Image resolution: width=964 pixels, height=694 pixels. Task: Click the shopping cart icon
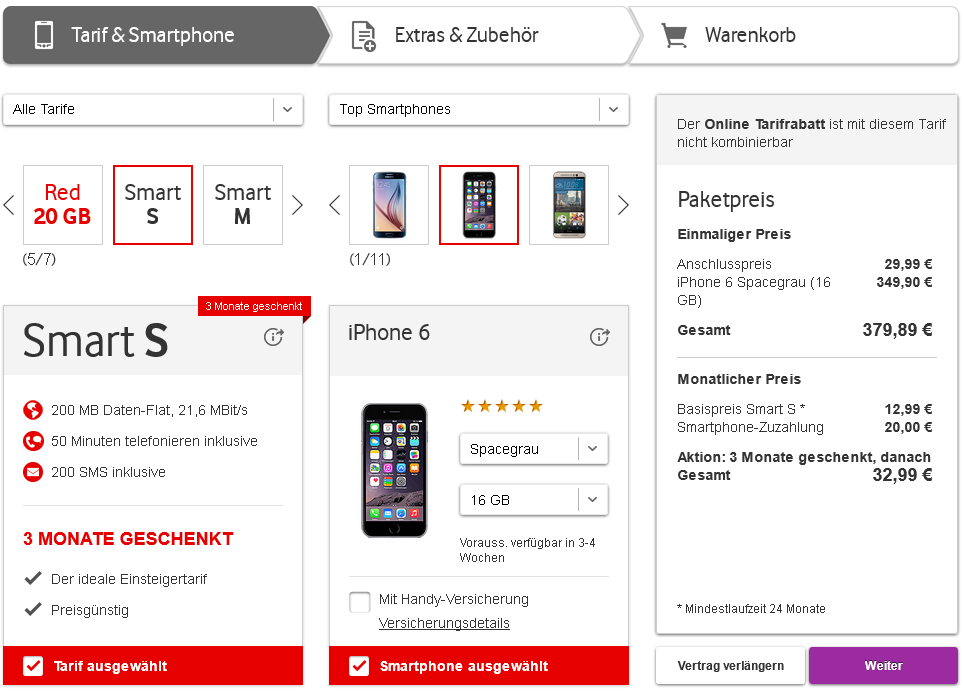(x=674, y=35)
